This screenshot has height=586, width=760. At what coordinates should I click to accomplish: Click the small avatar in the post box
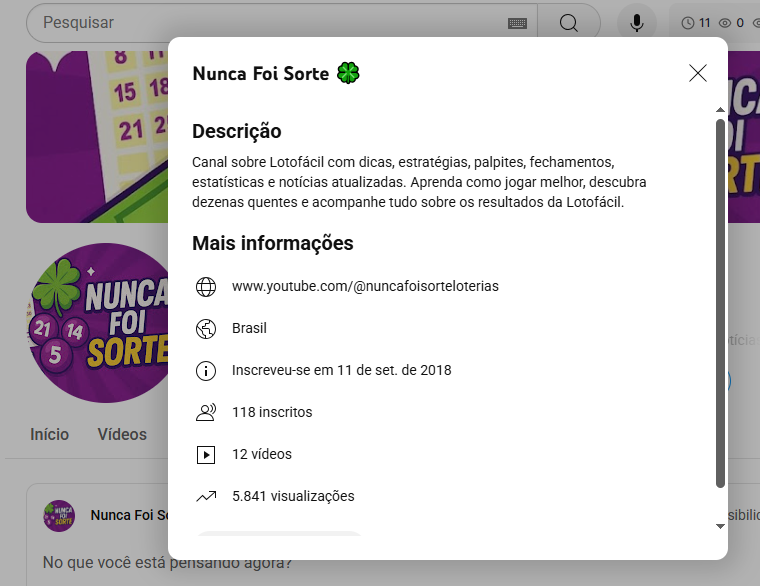[59, 516]
